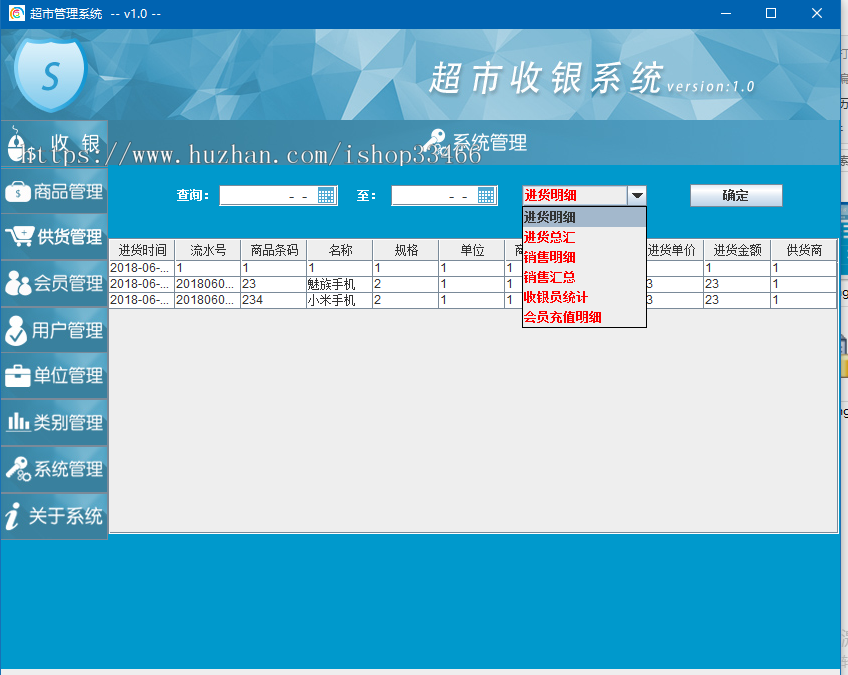
Task: Open 商品管理 in the sidebar
Action: tap(54, 191)
